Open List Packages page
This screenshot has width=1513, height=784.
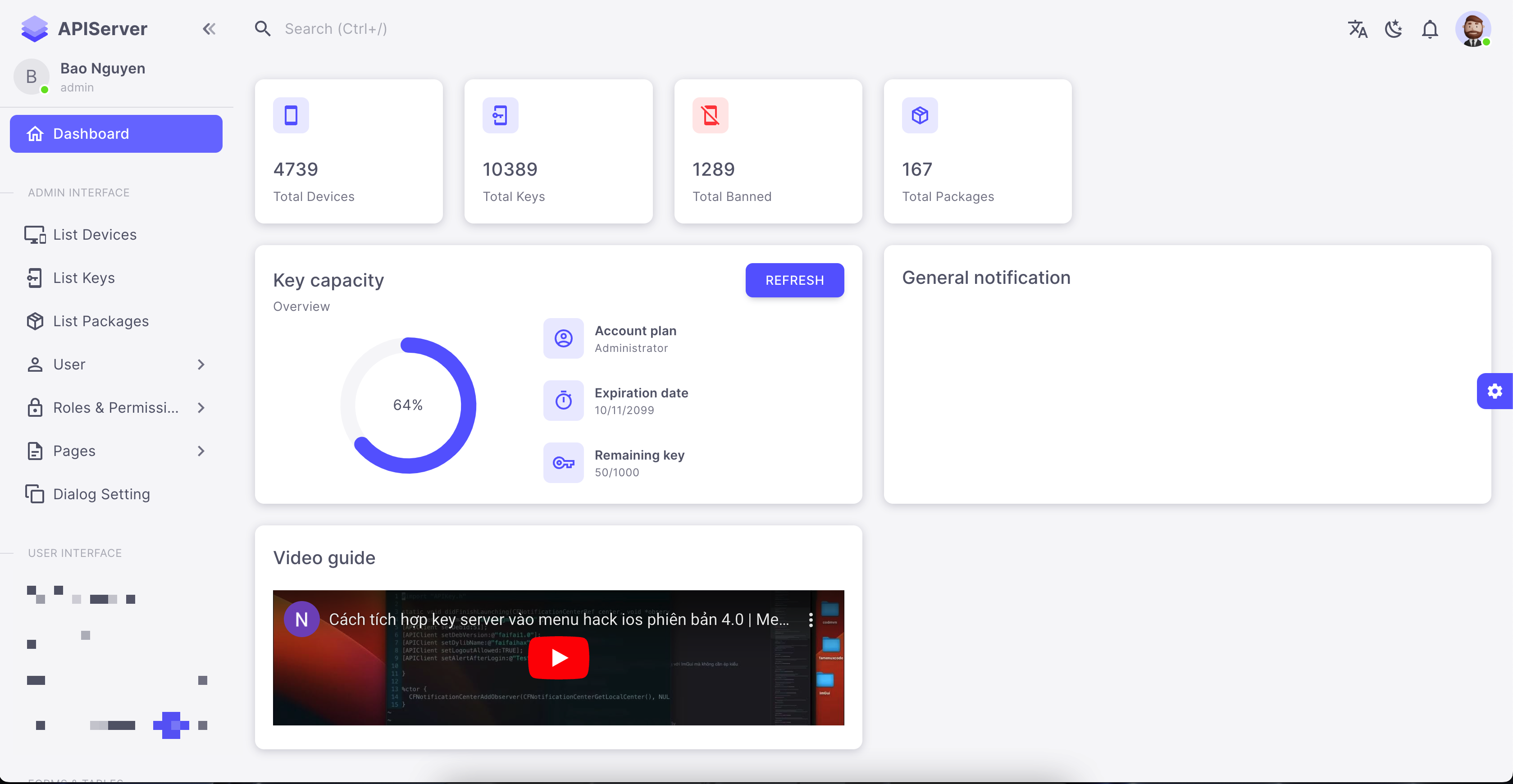click(x=116, y=321)
